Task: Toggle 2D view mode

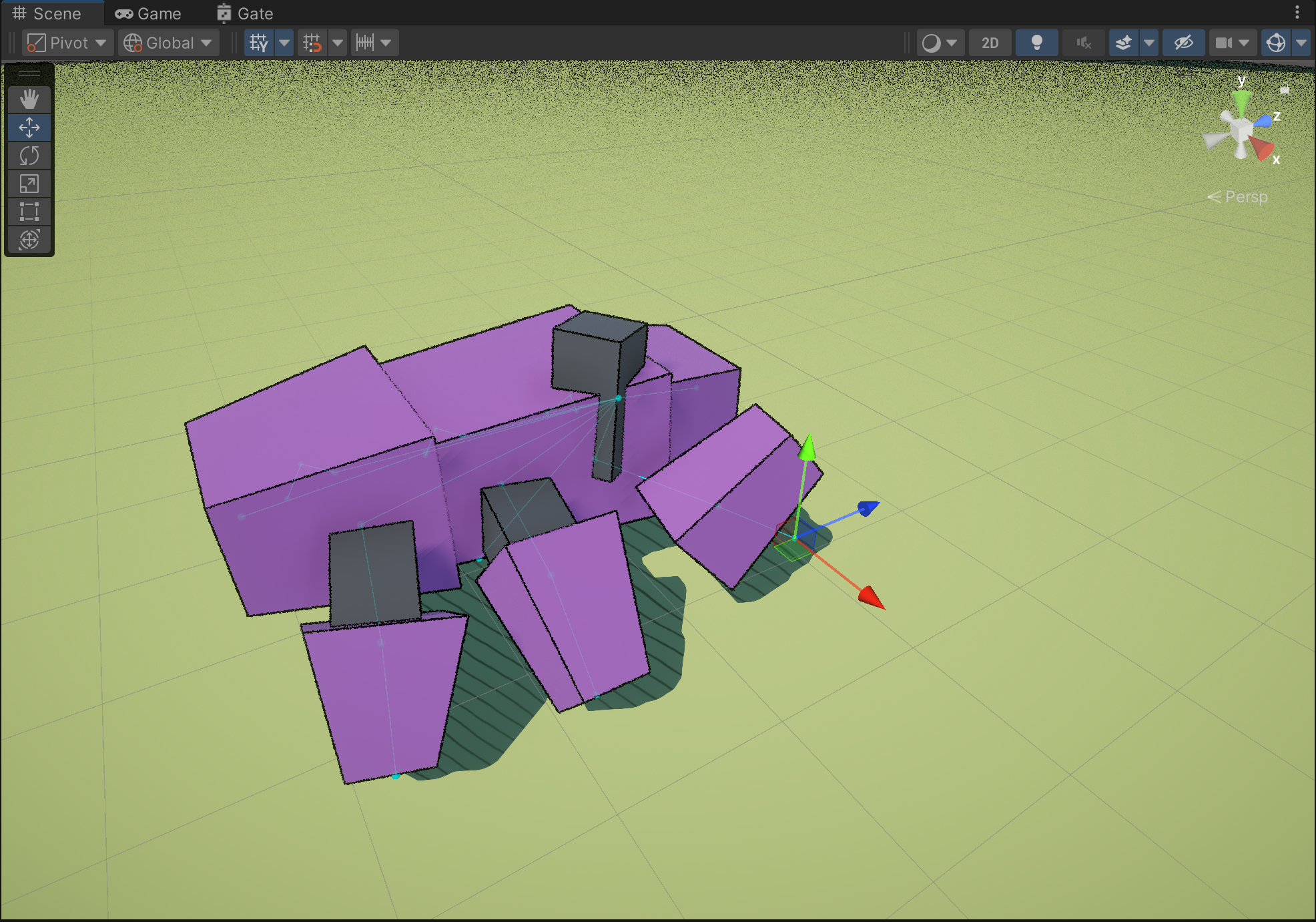Action: (990, 43)
